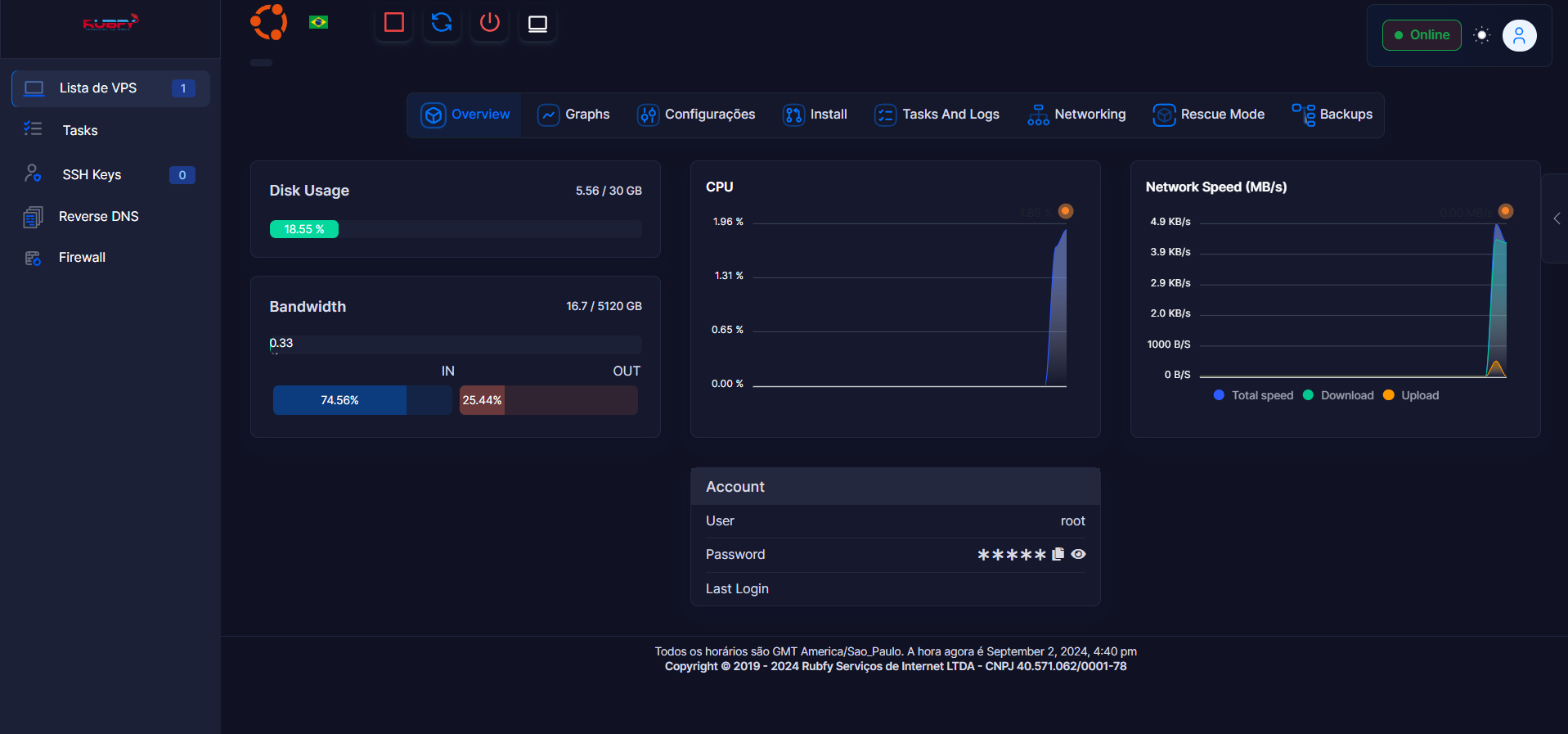Click the 16.7 / 5120 GB bandwidth value
The image size is (1568, 734).
604,306
